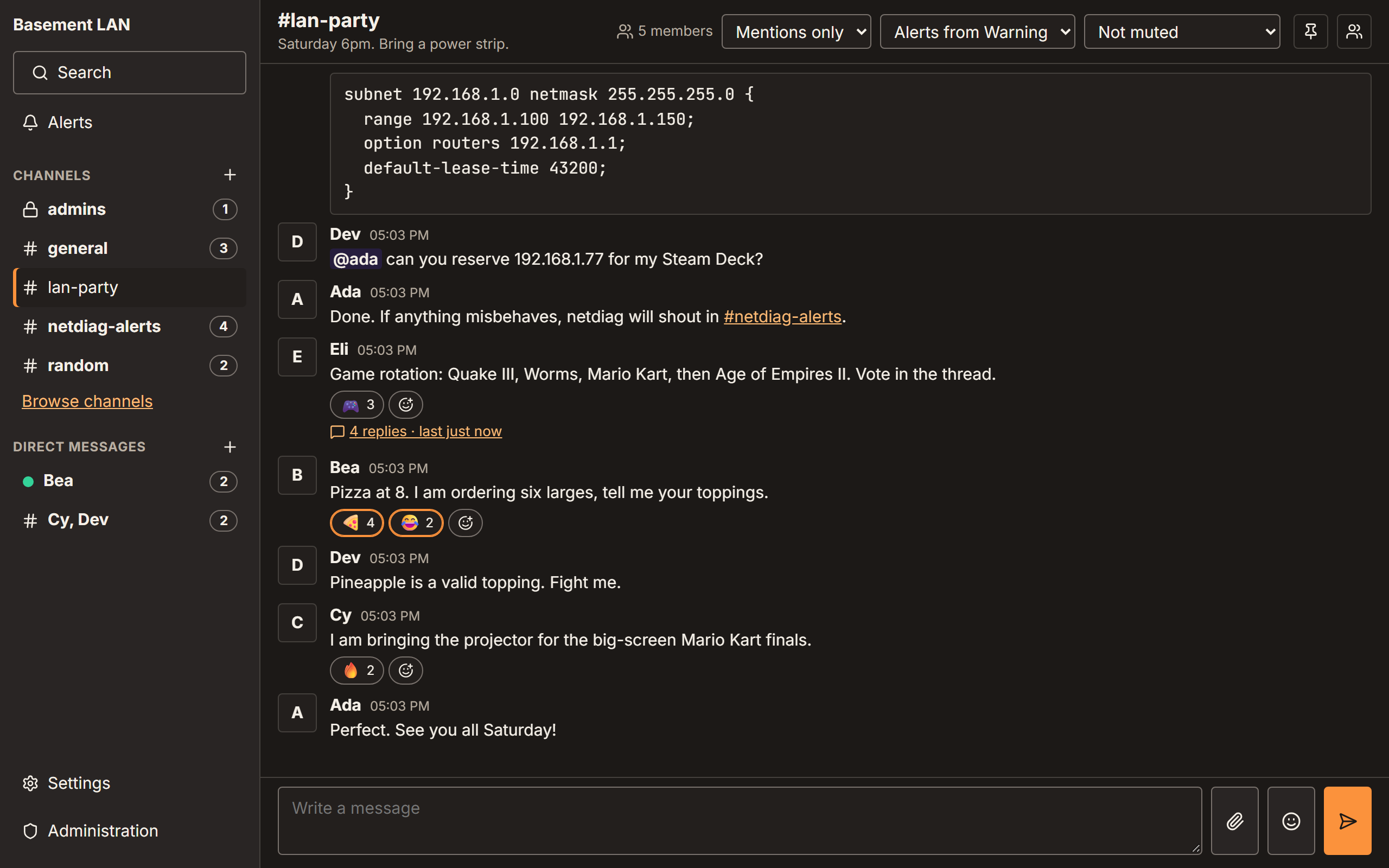Toggle the laughing emoji reaction with 2 votes
The width and height of the screenshot is (1389, 868).
click(x=416, y=523)
